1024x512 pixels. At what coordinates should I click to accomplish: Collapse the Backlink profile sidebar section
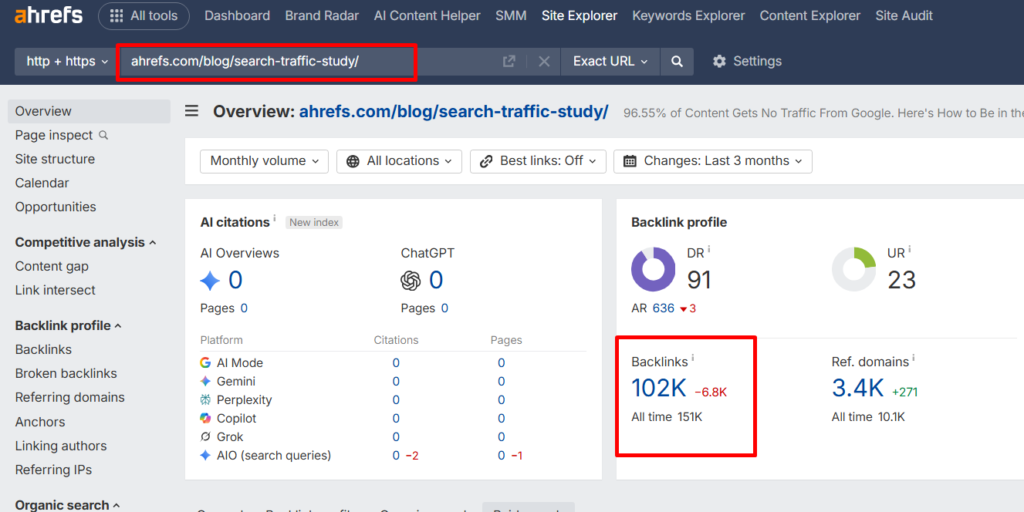coord(69,325)
